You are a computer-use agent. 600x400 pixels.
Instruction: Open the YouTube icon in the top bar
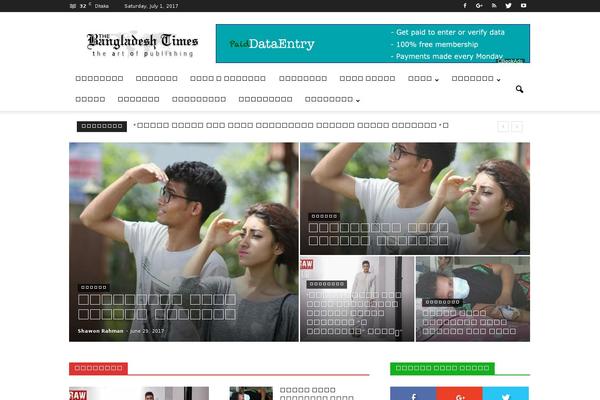[x=523, y=6]
